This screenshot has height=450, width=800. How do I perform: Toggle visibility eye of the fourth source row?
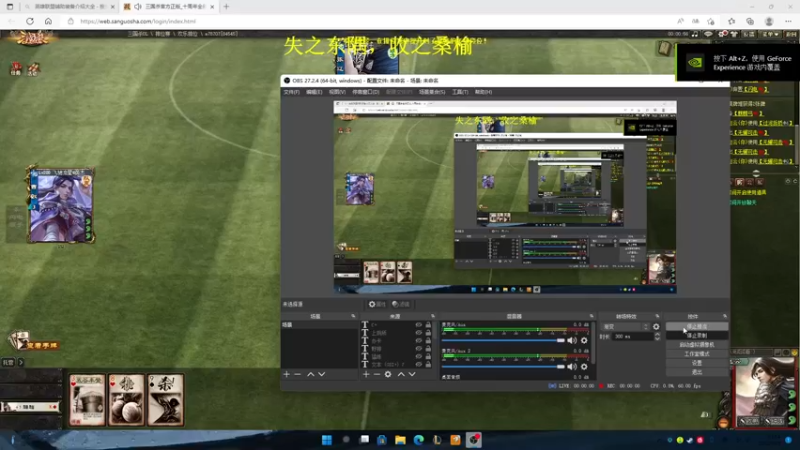click(419, 348)
